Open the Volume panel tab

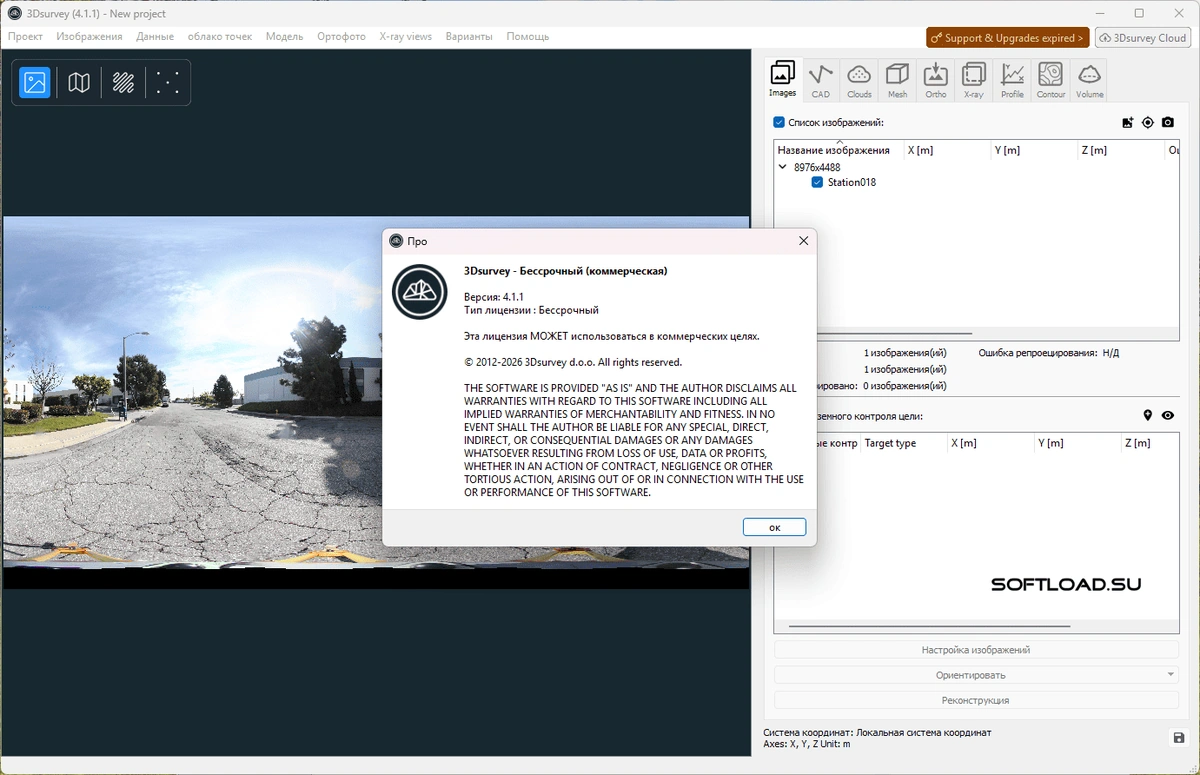(x=1090, y=80)
